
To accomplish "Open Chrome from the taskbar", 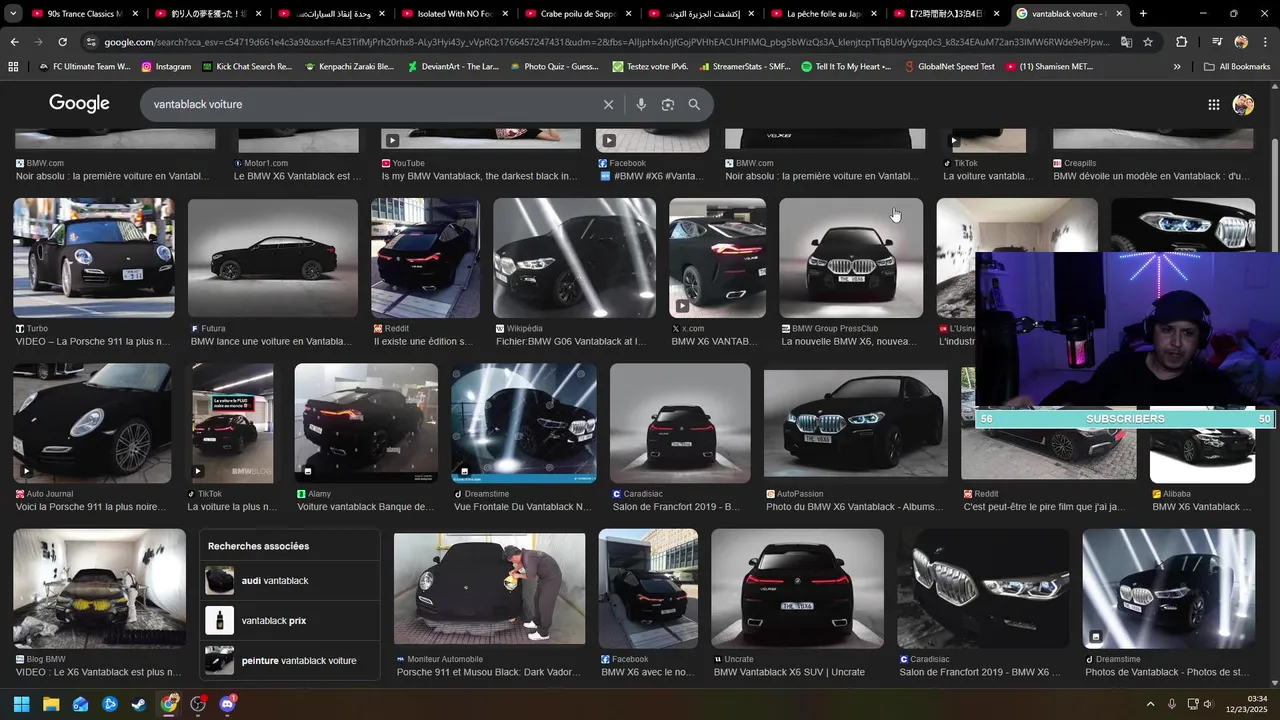I will point(168,704).
